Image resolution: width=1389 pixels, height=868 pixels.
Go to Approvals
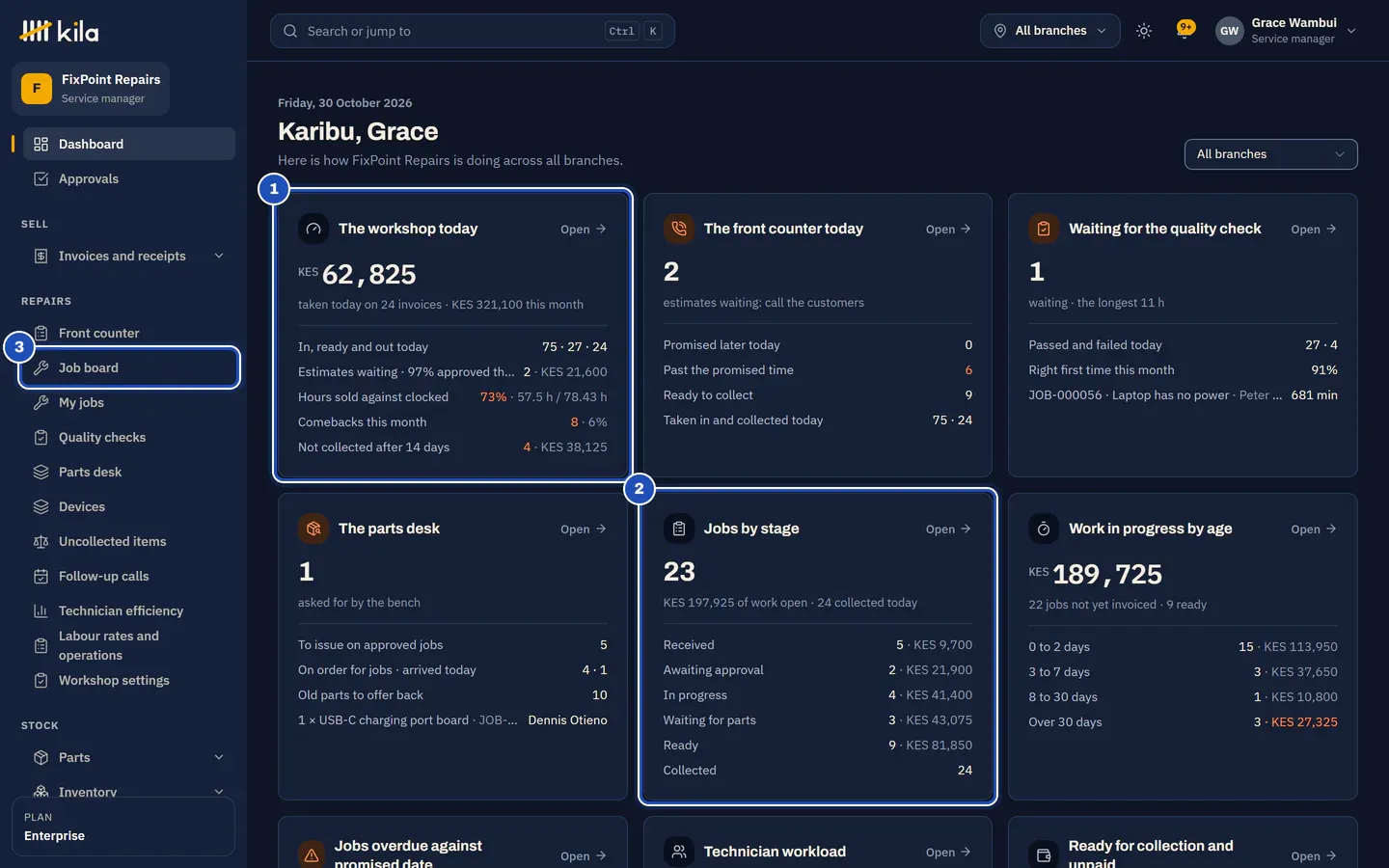[x=128, y=179]
